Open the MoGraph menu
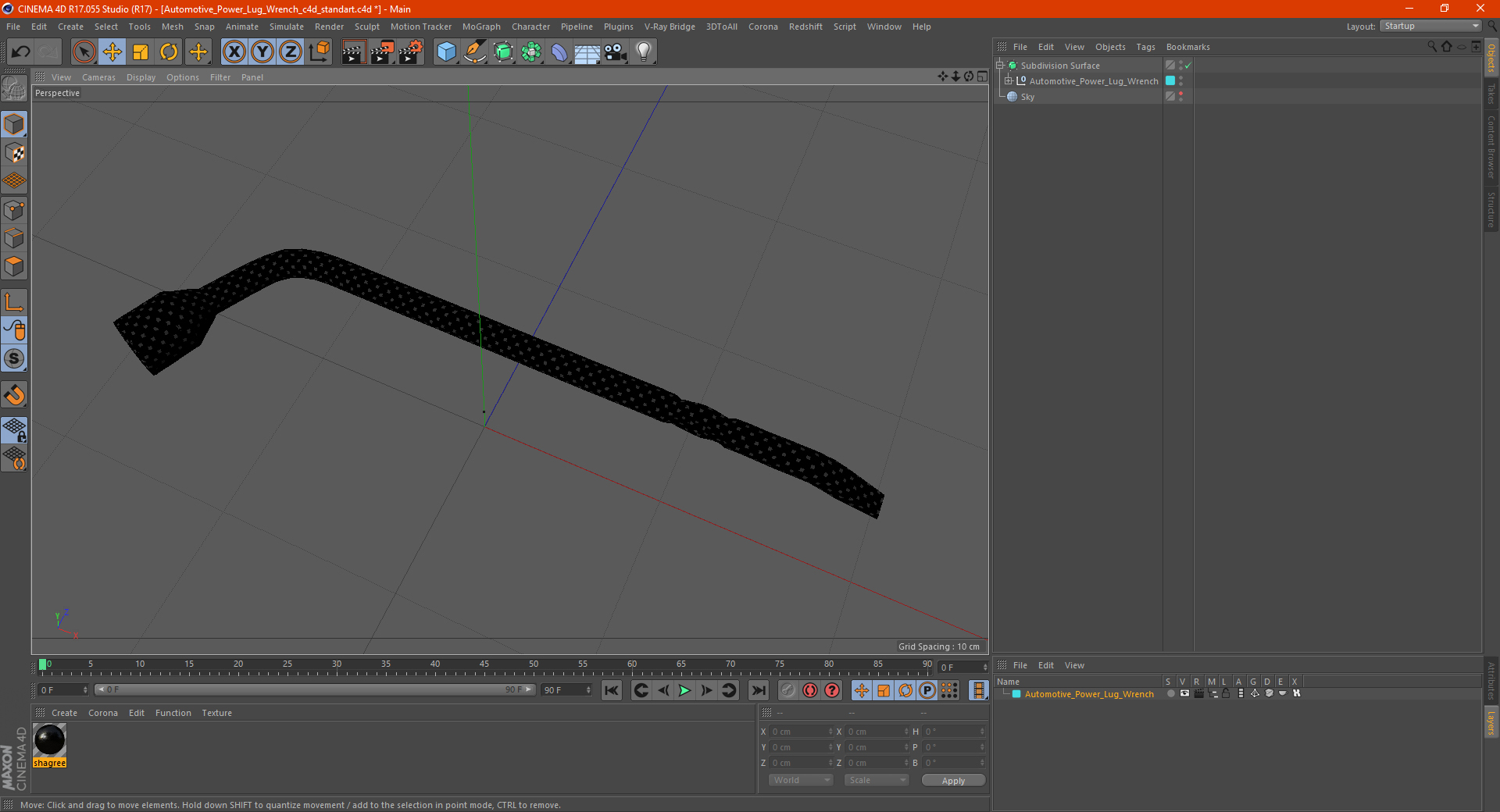This screenshot has height=812, width=1500. pos(481,27)
